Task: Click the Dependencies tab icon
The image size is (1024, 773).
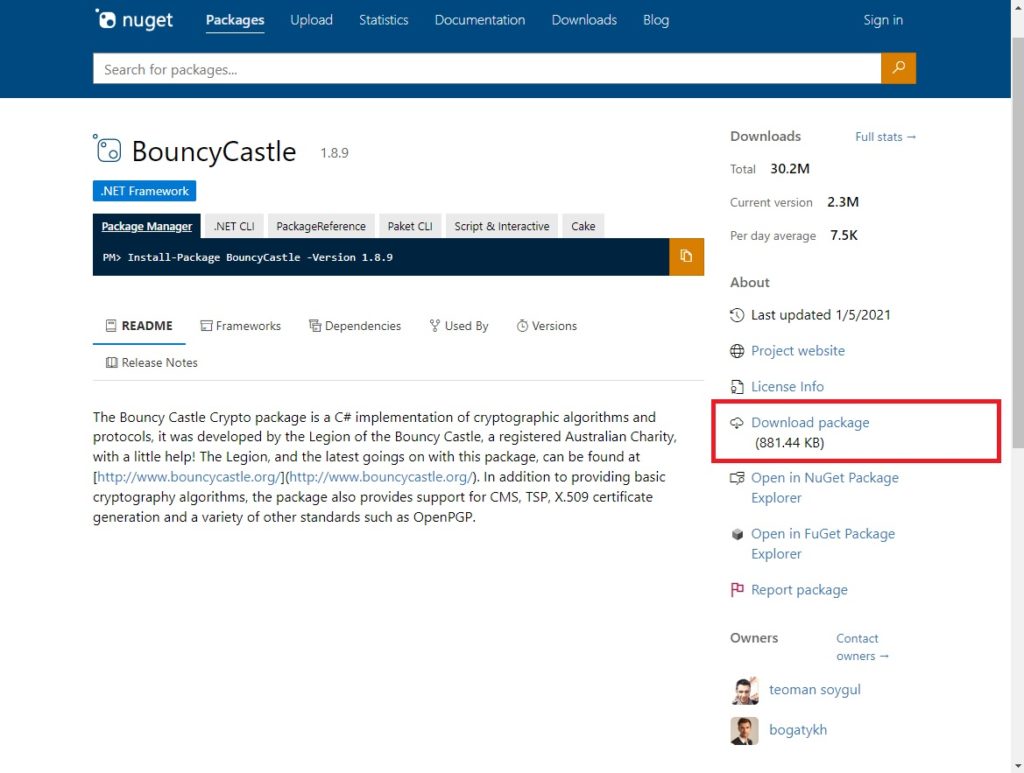Action: (315, 326)
